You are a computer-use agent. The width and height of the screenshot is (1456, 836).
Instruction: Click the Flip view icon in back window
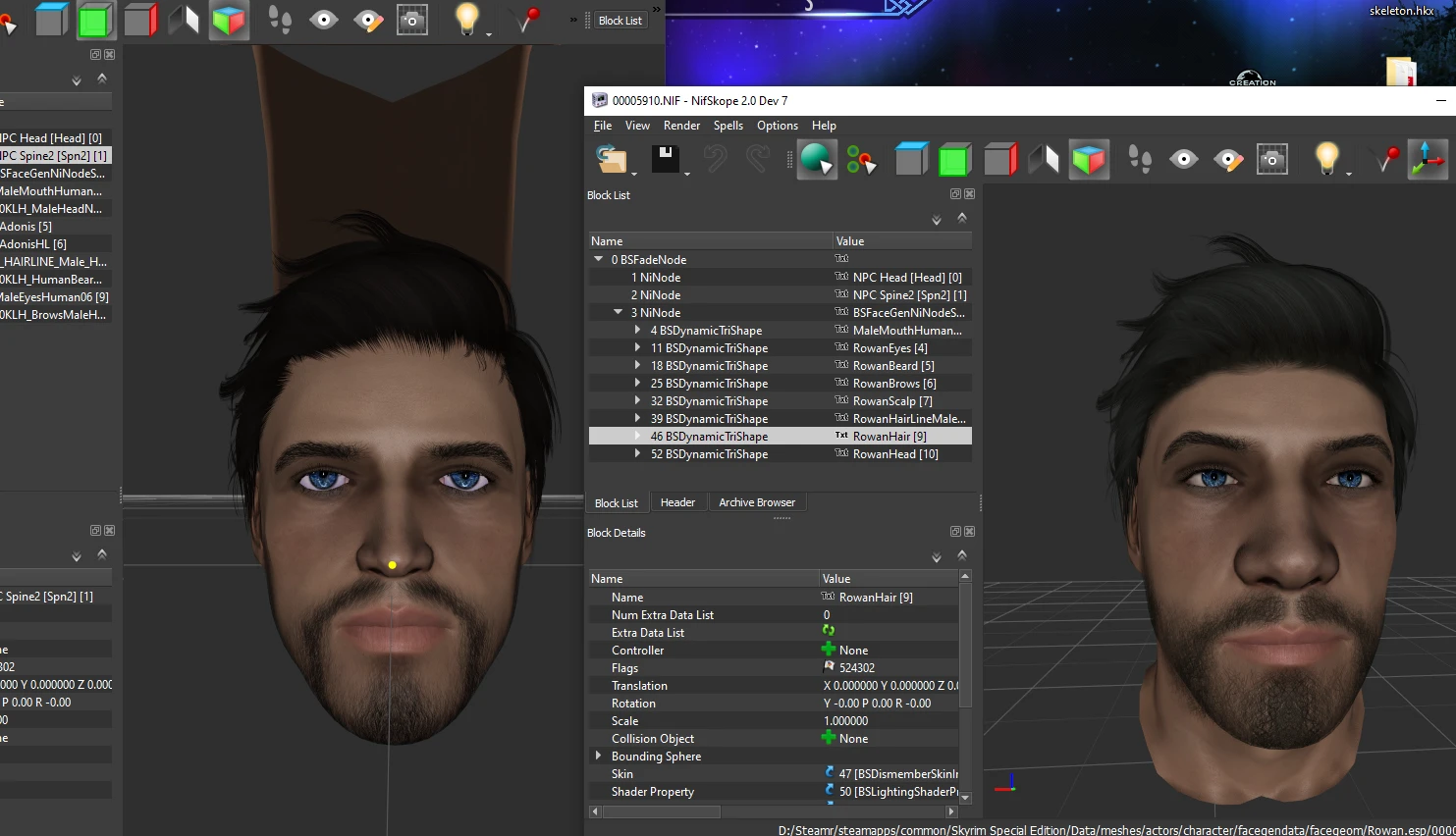tap(184, 19)
